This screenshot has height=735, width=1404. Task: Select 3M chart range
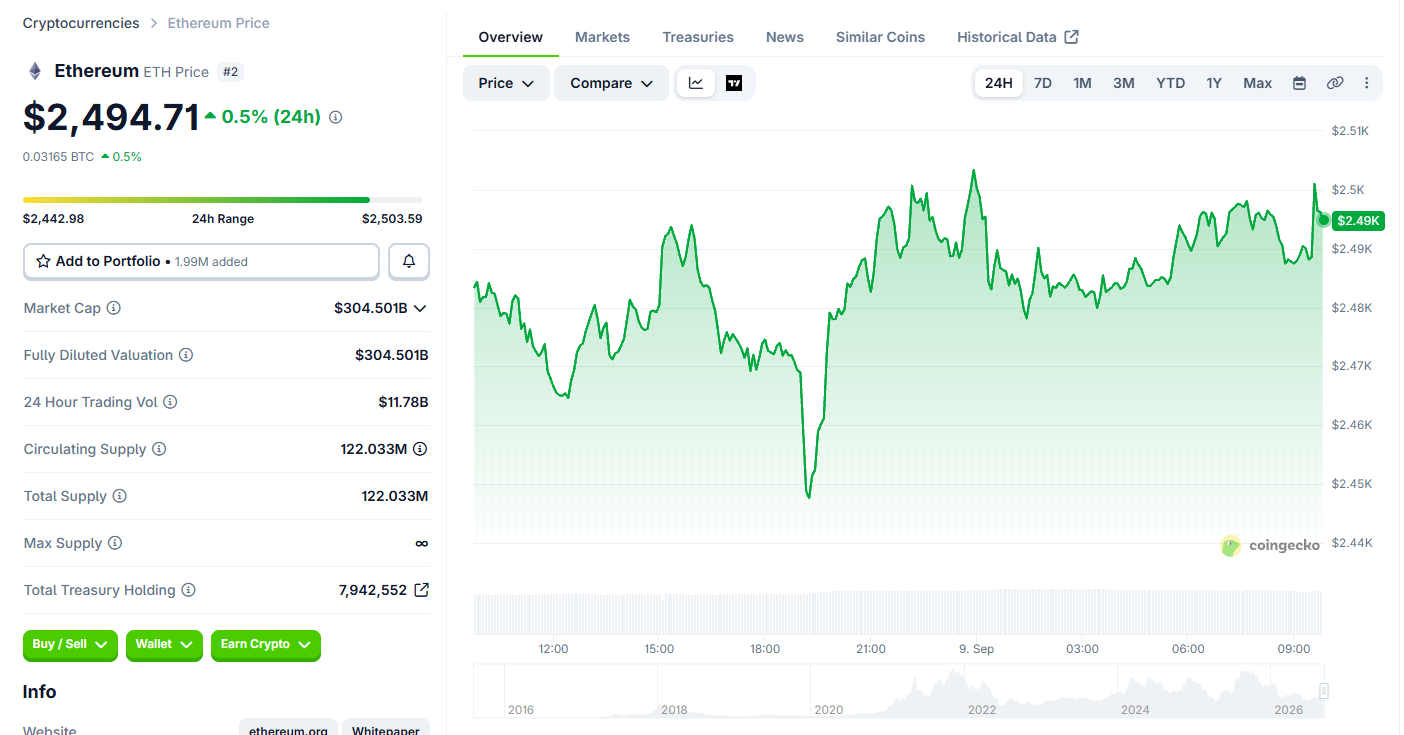[x=1124, y=83]
